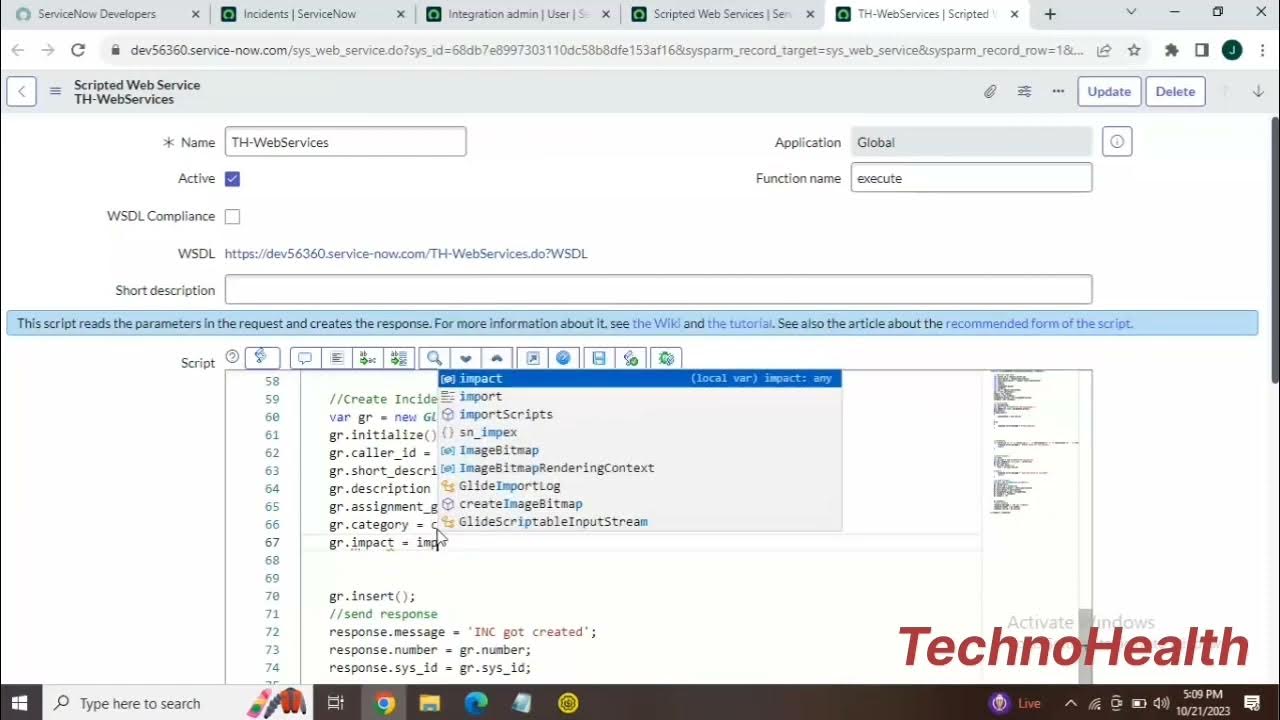Screen dimensions: 1280x720
Task: Select the 'impact' autocomplete suggestion
Action: coord(640,378)
